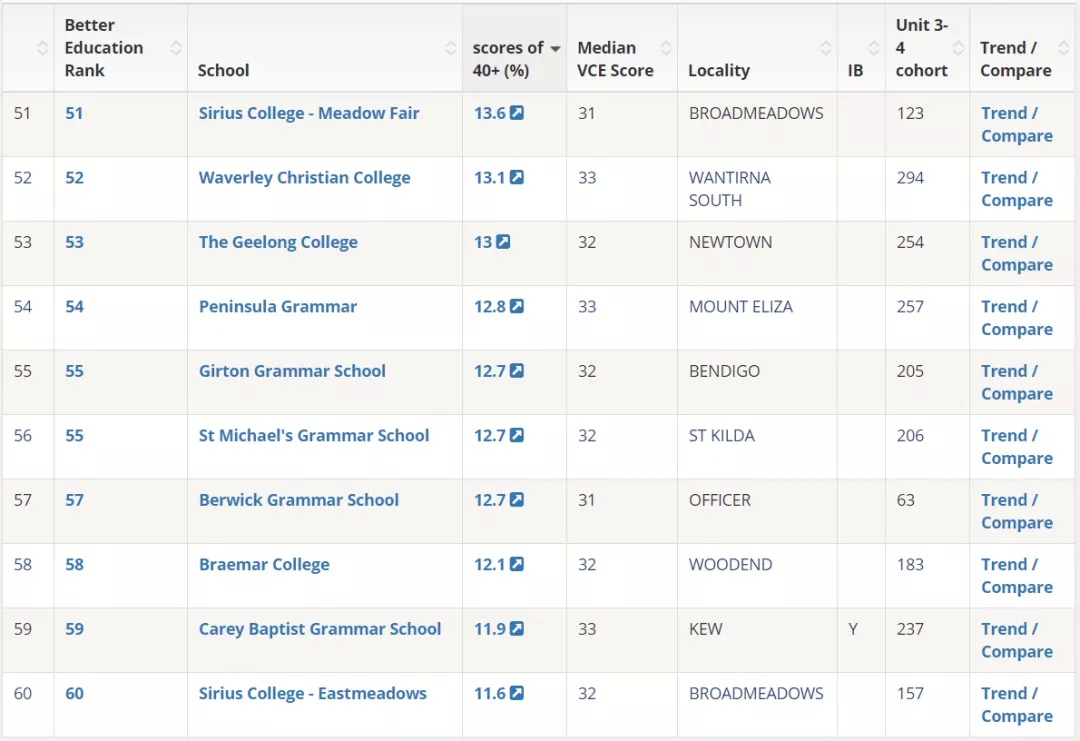The width and height of the screenshot is (1080, 741).
Task: Open the 12.8 score value link
Action: pos(490,306)
